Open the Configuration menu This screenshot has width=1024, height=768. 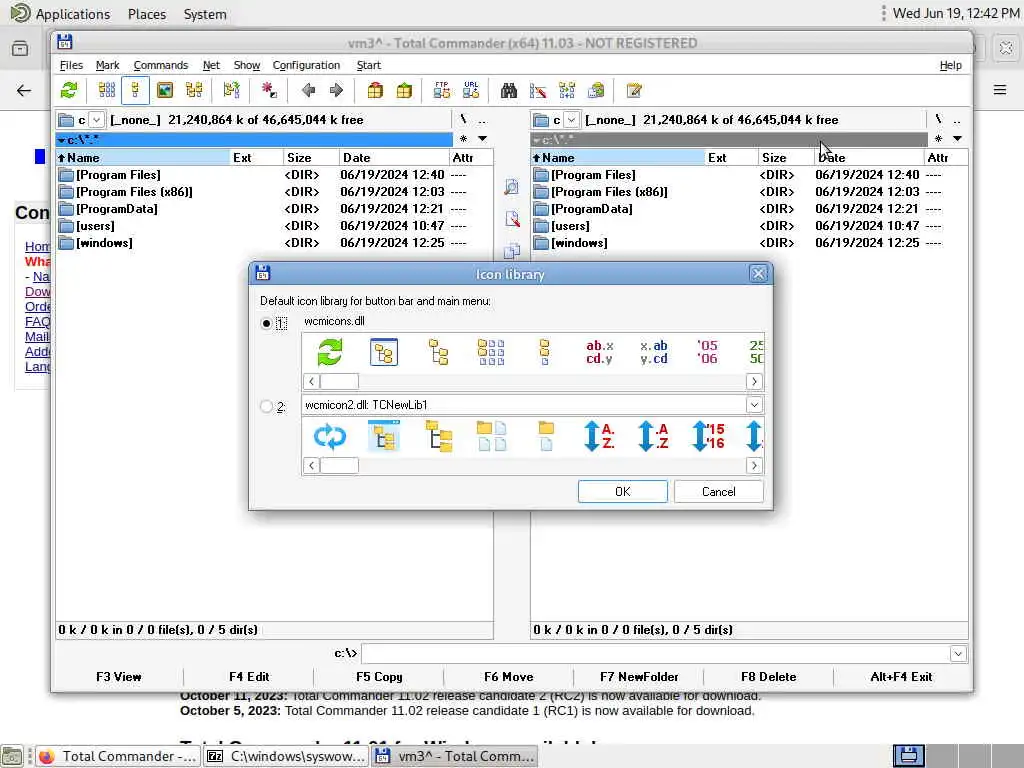[x=306, y=65]
